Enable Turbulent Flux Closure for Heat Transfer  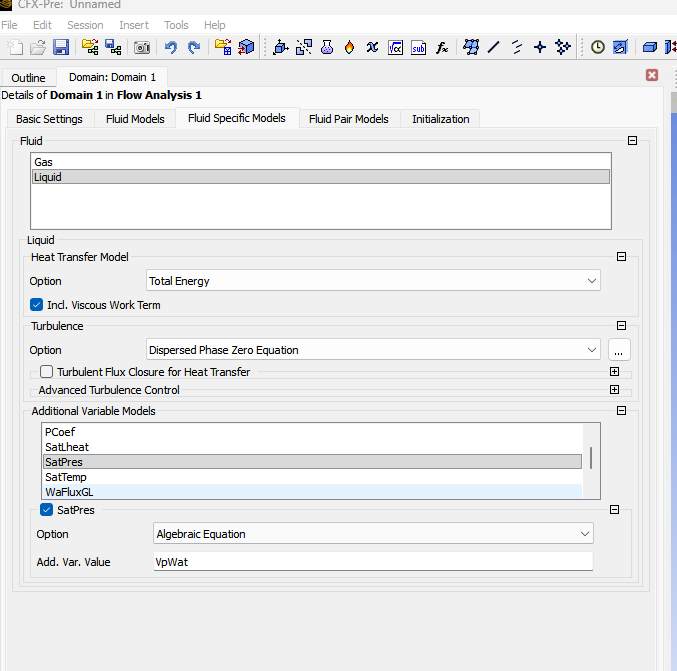tap(48, 372)
